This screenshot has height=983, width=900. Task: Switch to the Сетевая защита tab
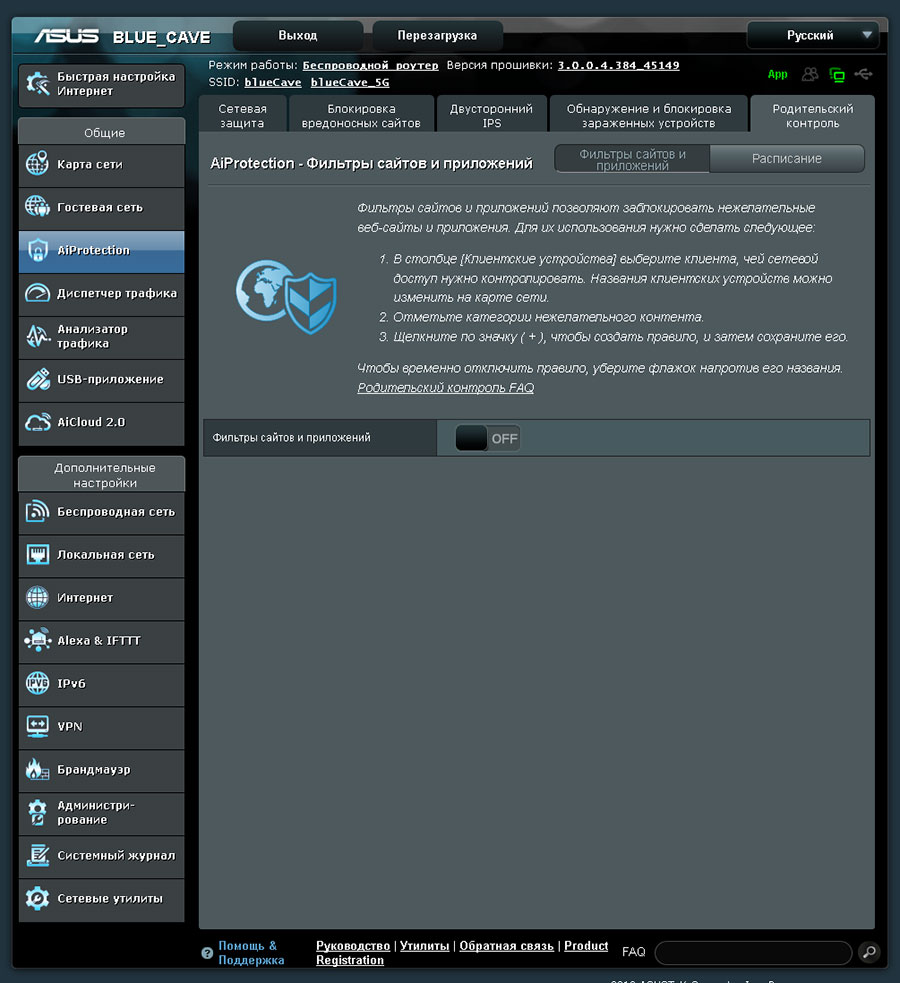[243, 115]
